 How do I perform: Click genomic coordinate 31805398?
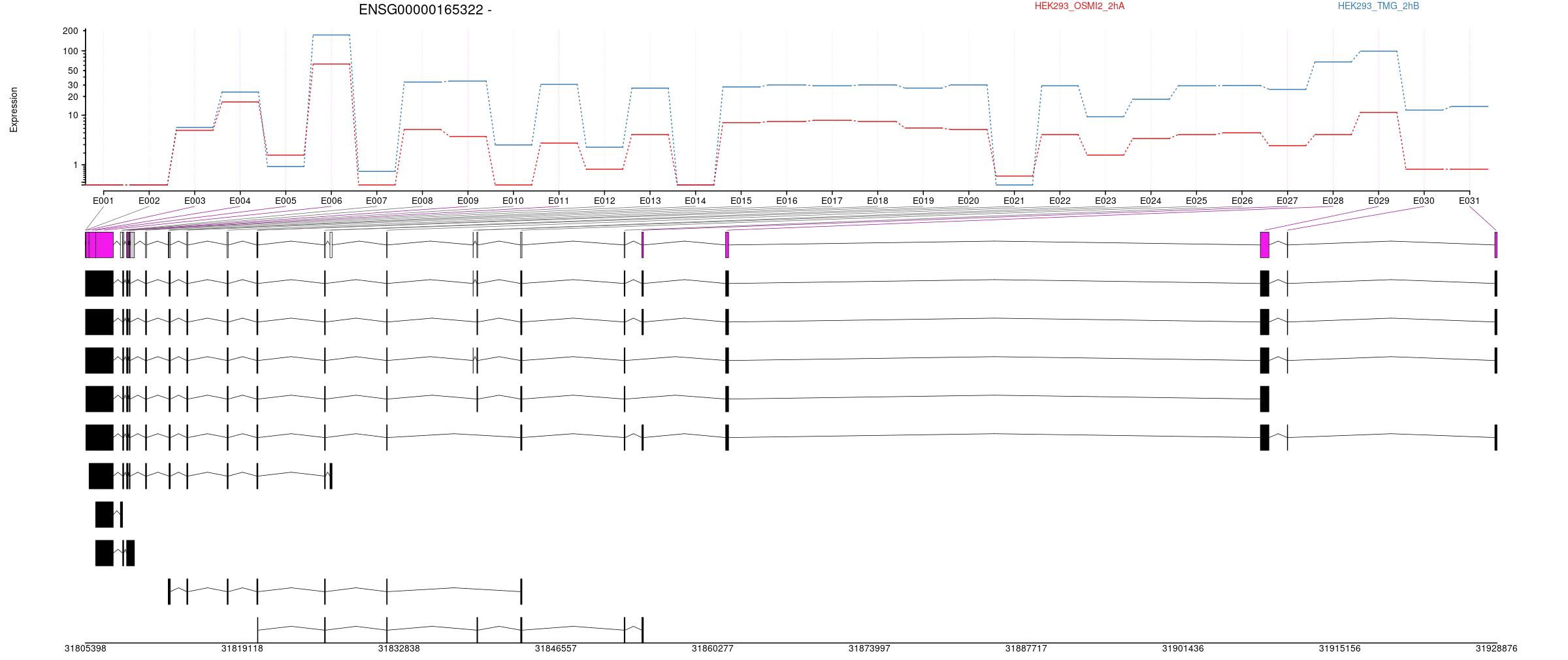[x=85, y=648]
